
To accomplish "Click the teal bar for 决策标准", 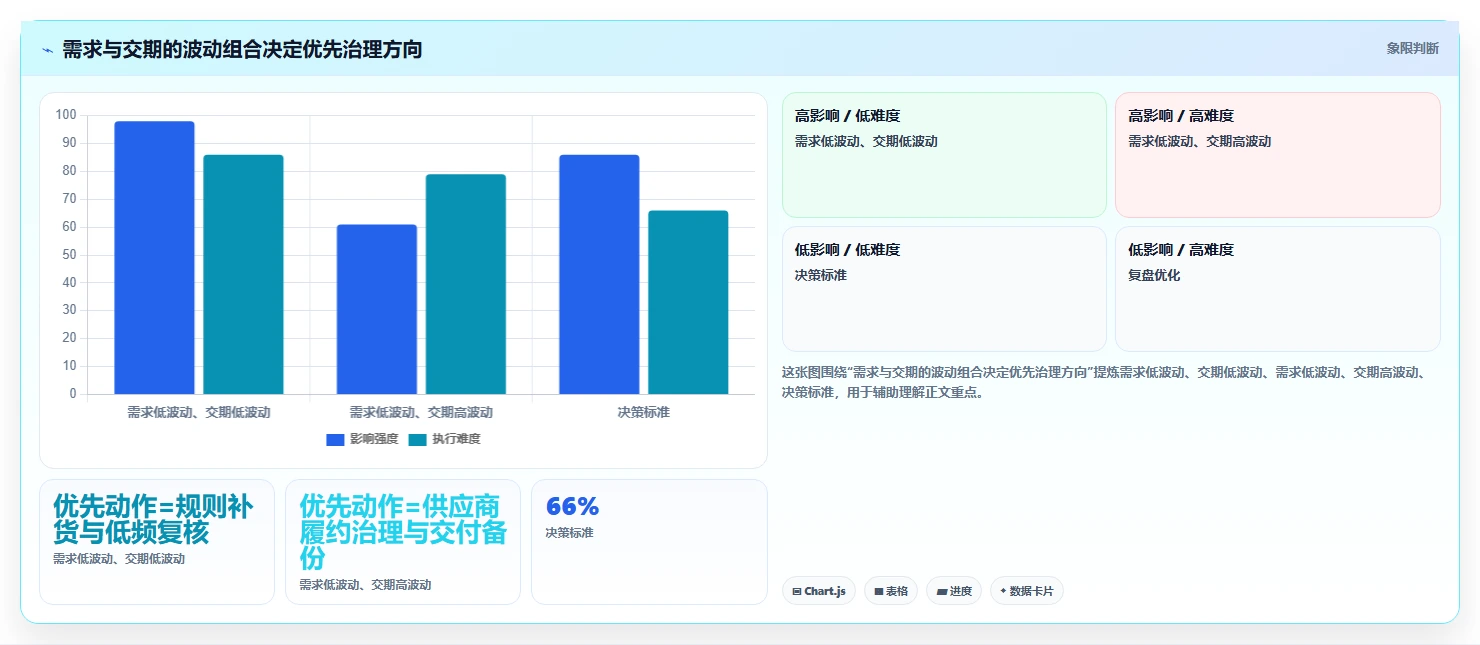I will [x=688, y=302].
